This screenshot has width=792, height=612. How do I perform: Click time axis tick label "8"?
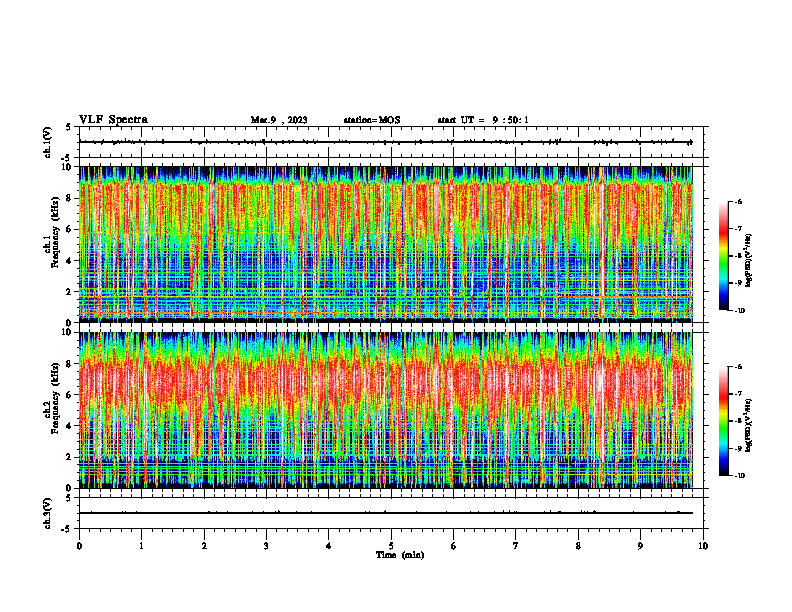pyautogui.click(x=578, y=546)
